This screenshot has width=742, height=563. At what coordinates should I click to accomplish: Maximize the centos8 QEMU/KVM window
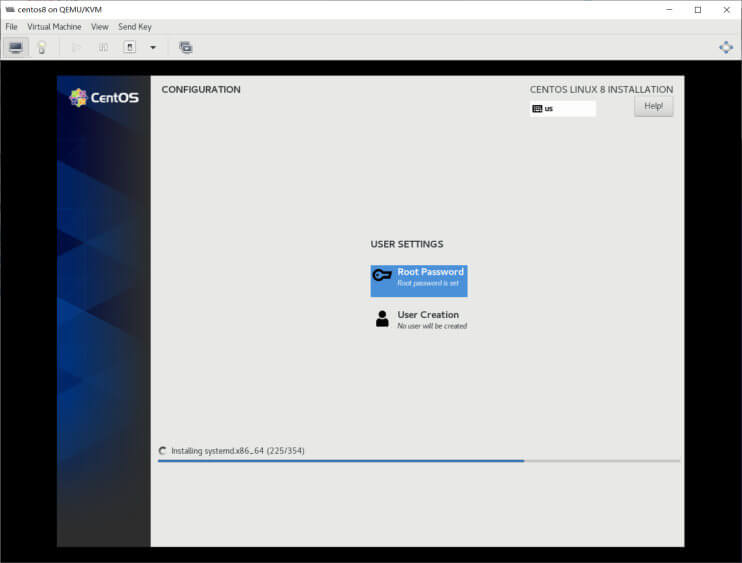point(698,9)
